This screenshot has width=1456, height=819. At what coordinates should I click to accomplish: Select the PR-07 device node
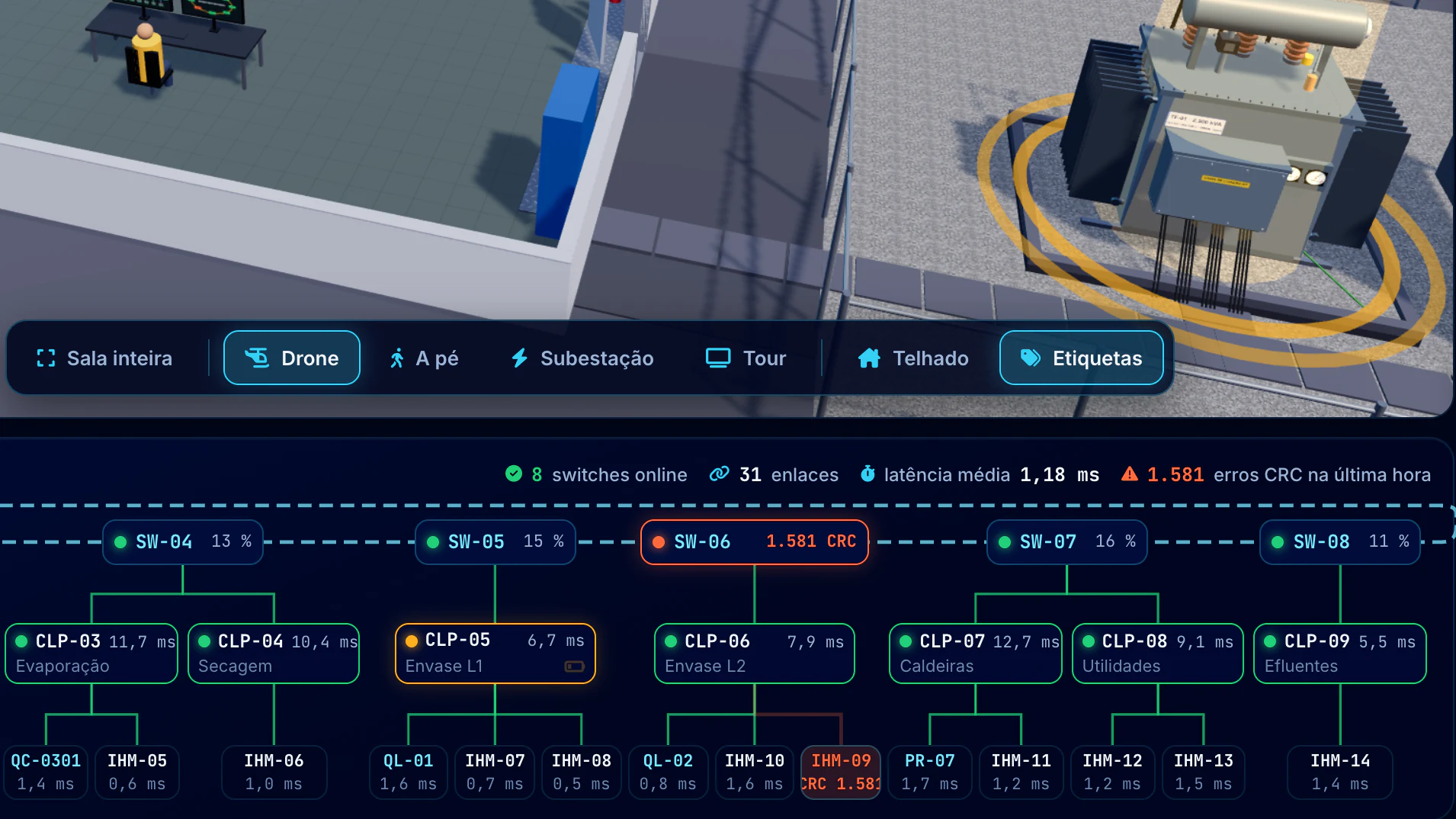coord(930,772)
